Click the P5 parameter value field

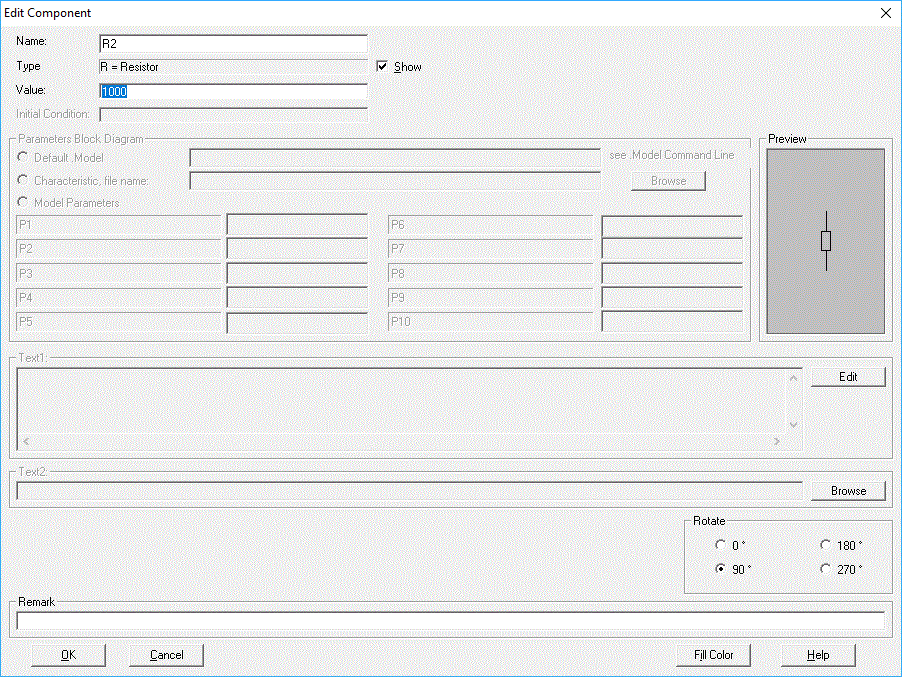click(x=297, y=322)
